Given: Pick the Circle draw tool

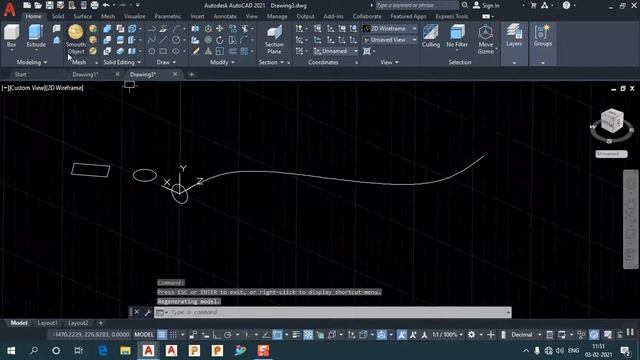Looking at the screenshot, I should click(x=176, y=40).
